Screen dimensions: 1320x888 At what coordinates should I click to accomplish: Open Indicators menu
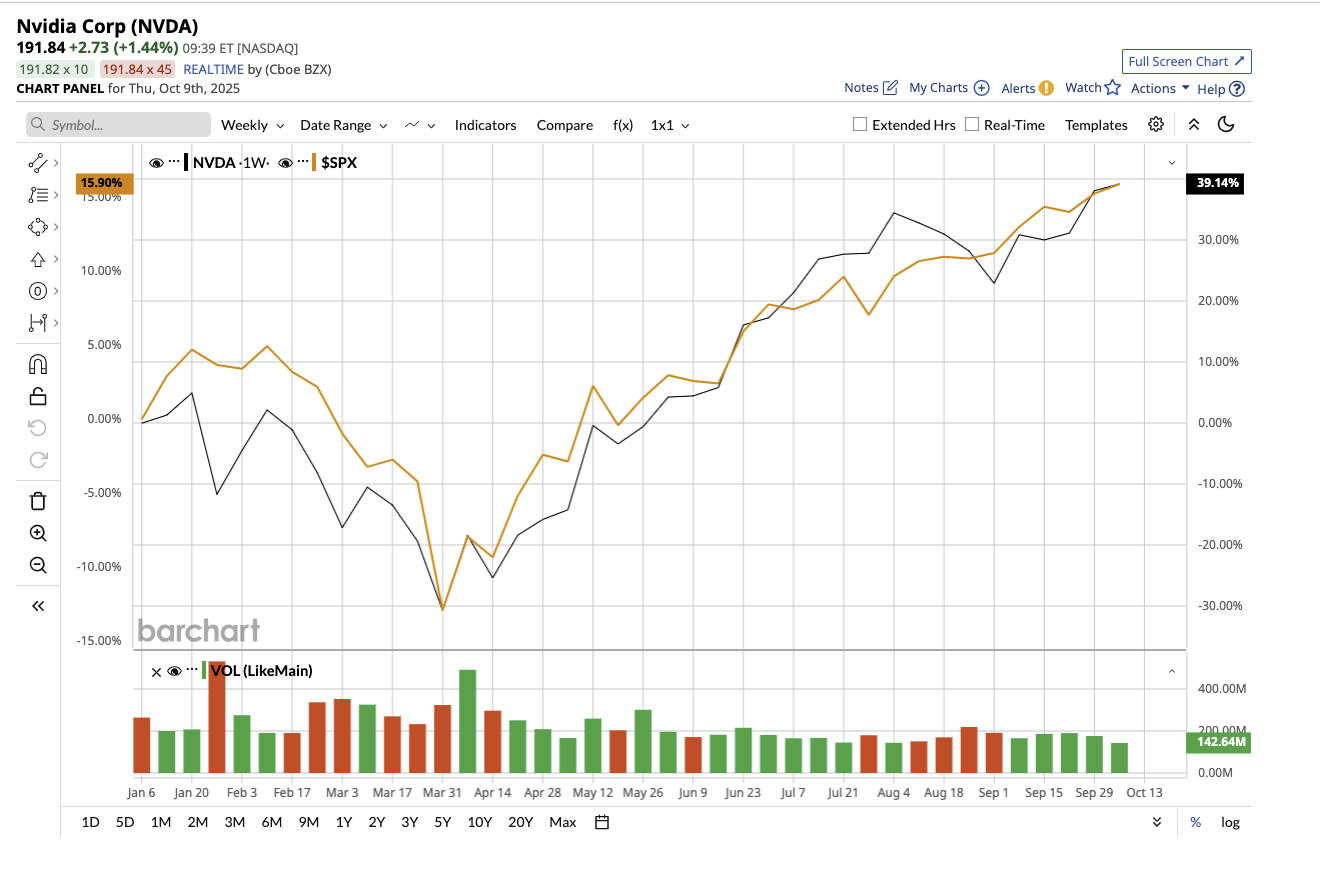pos(486,125)
